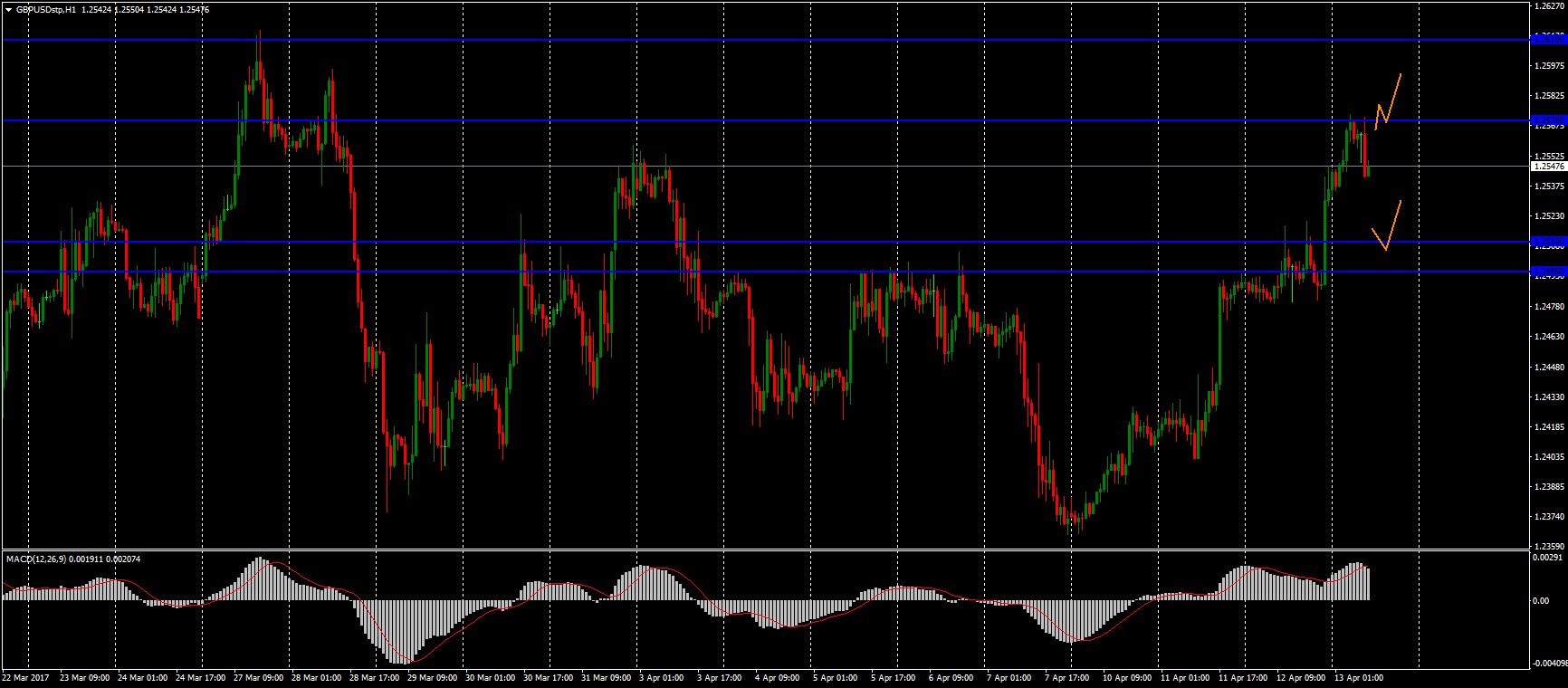This screenshot has height=688, width=1568.
Task: Click the 3 Apr 01:00 time label
Action: coord(661,677)
